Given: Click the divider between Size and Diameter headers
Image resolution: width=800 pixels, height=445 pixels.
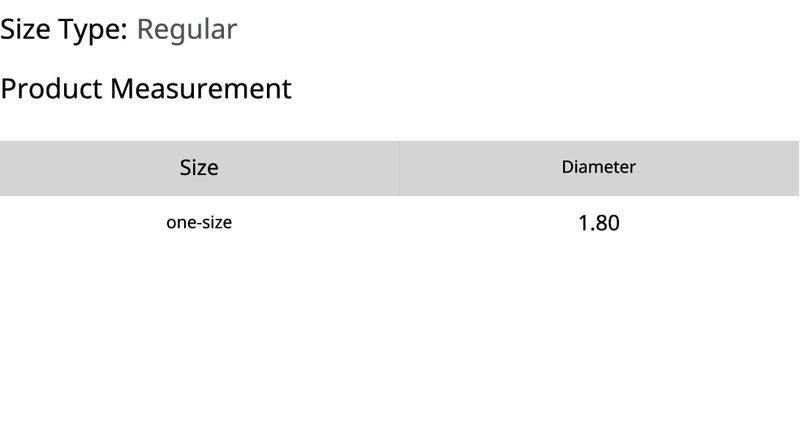Looking at the screenshot, I should 399,168.
